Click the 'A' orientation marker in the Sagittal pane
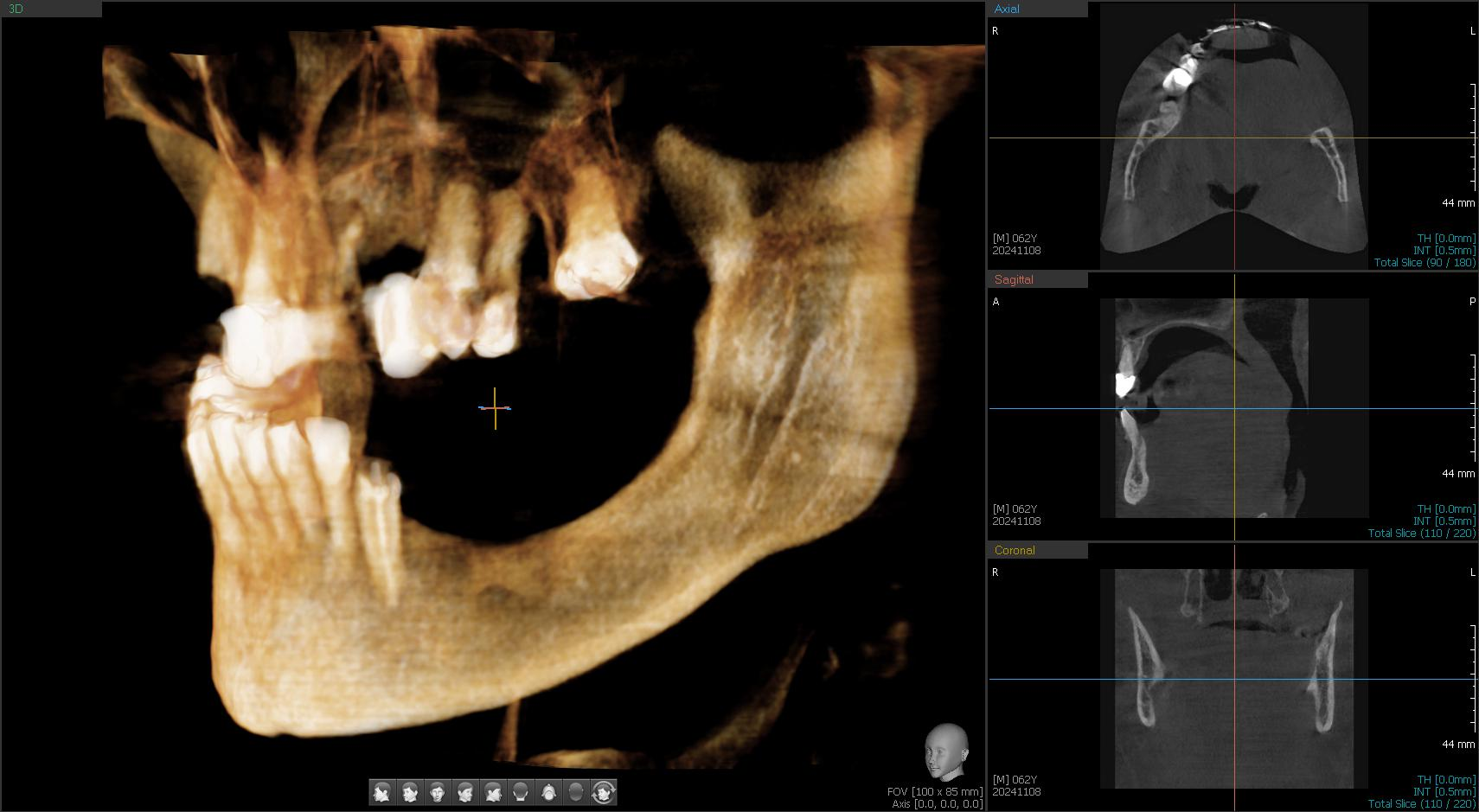 click(x=996, y=302)
